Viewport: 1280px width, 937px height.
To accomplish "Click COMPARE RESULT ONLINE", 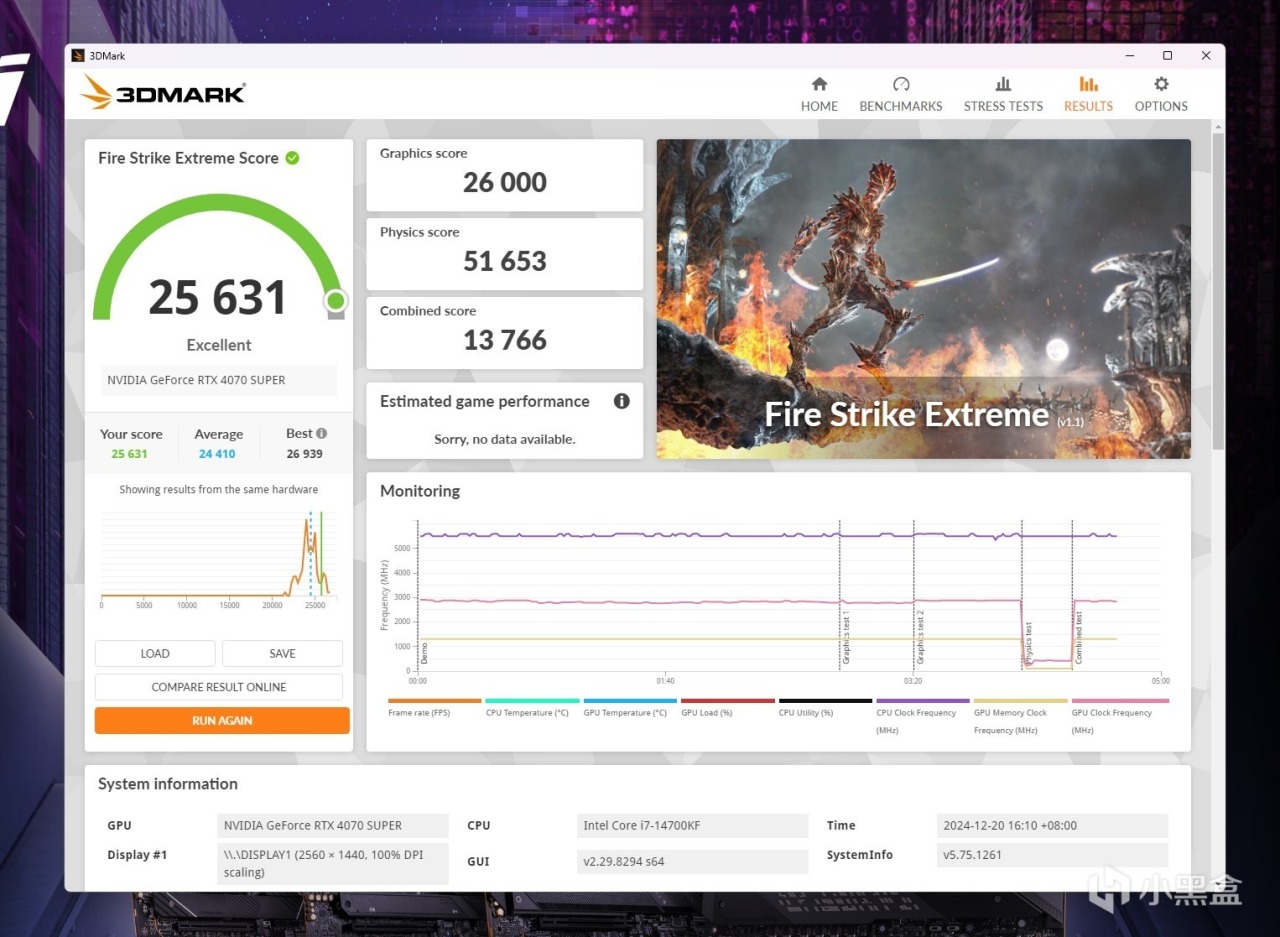I will click(219, 687).
